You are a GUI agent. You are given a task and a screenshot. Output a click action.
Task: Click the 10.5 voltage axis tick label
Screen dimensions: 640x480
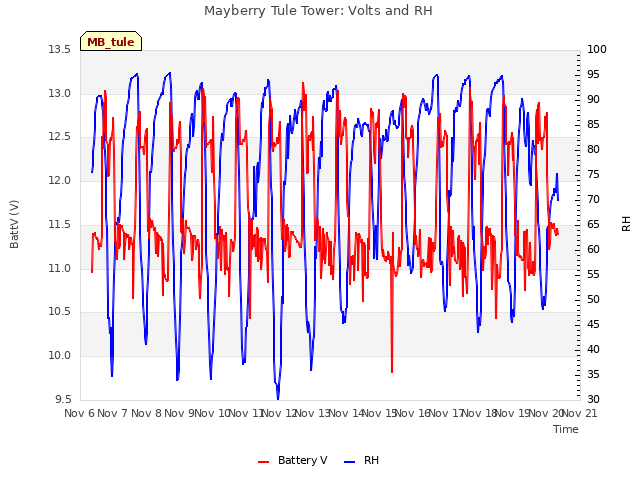tap(60, 312)
